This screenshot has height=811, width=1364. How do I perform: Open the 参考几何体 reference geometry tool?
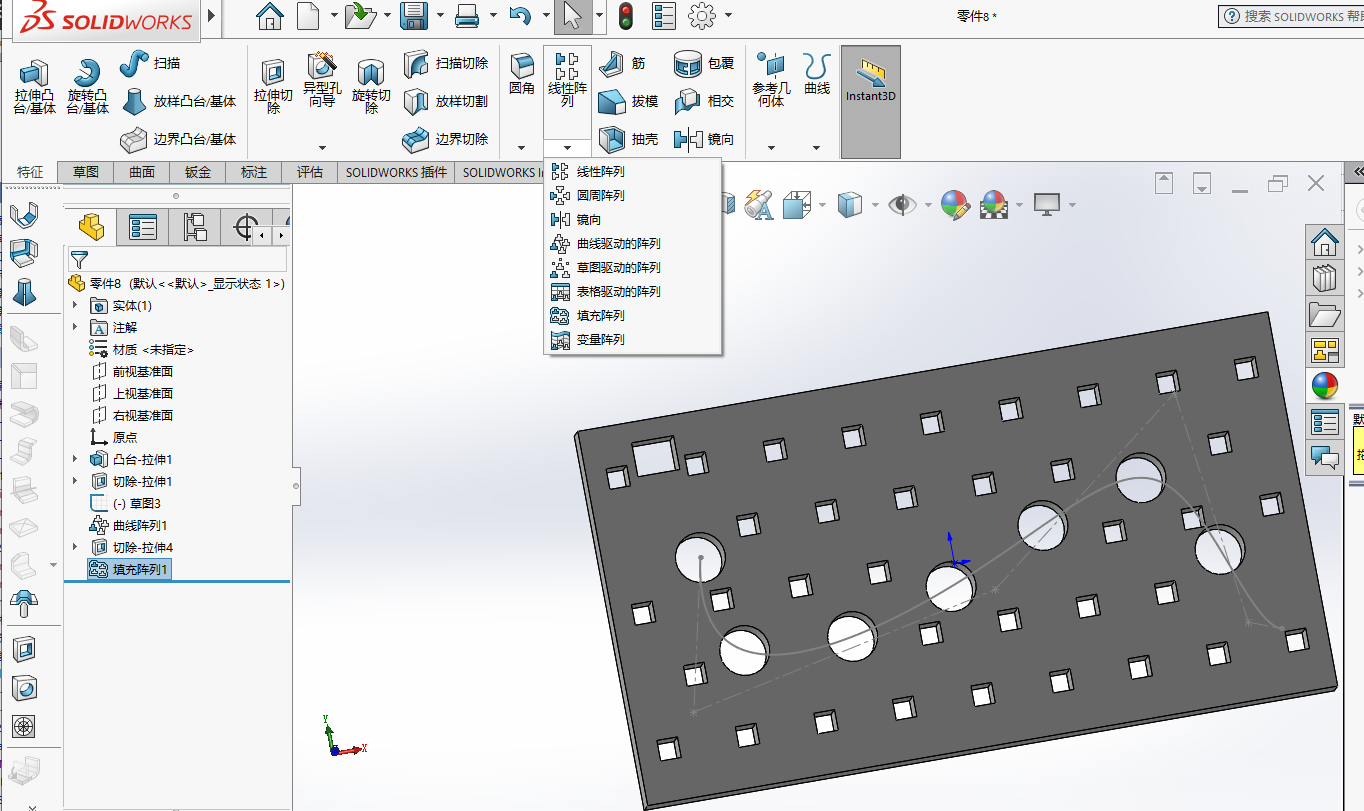click(771, 80)
